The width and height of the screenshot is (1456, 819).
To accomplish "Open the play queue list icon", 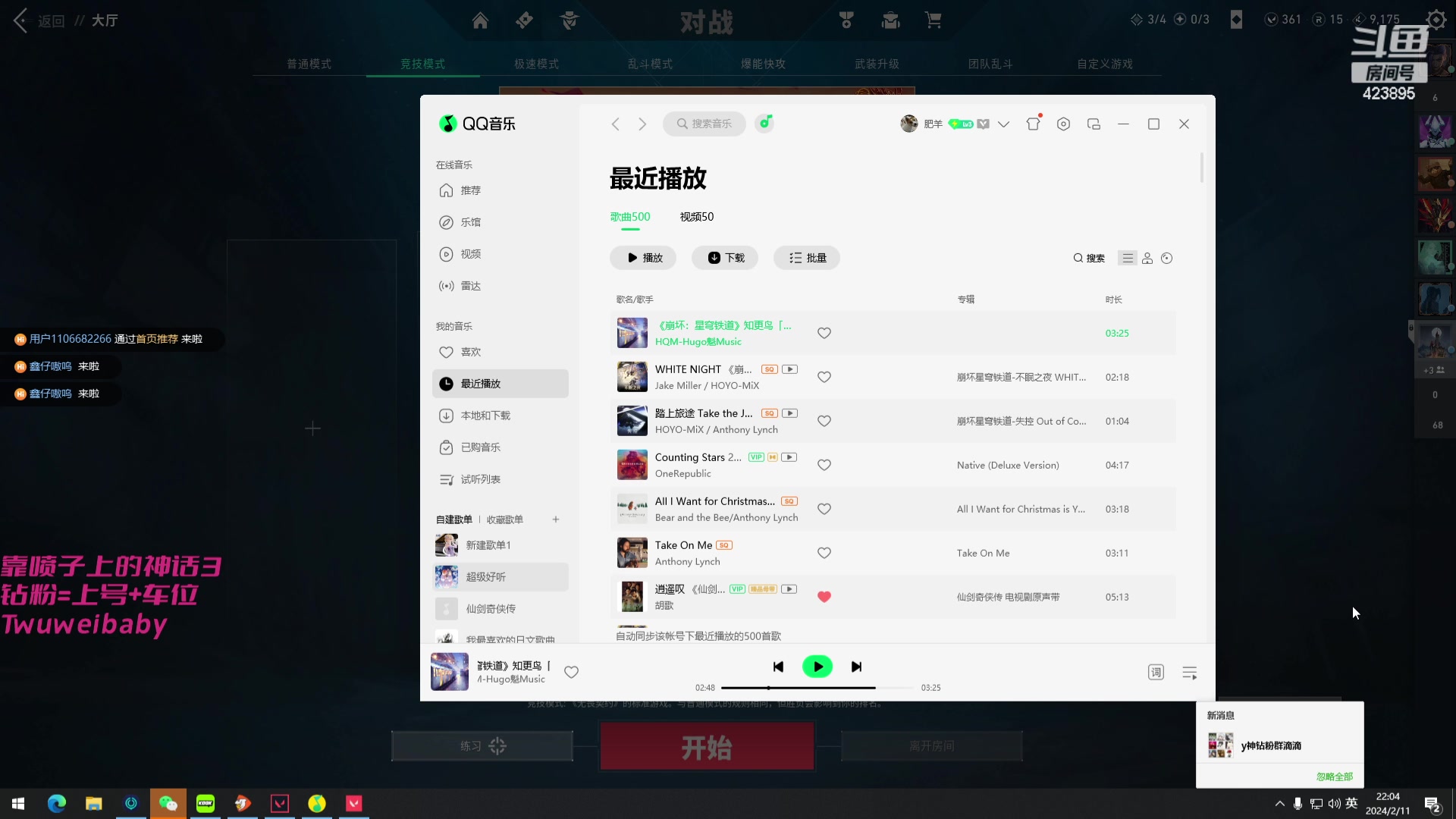I will (1189, 672).
